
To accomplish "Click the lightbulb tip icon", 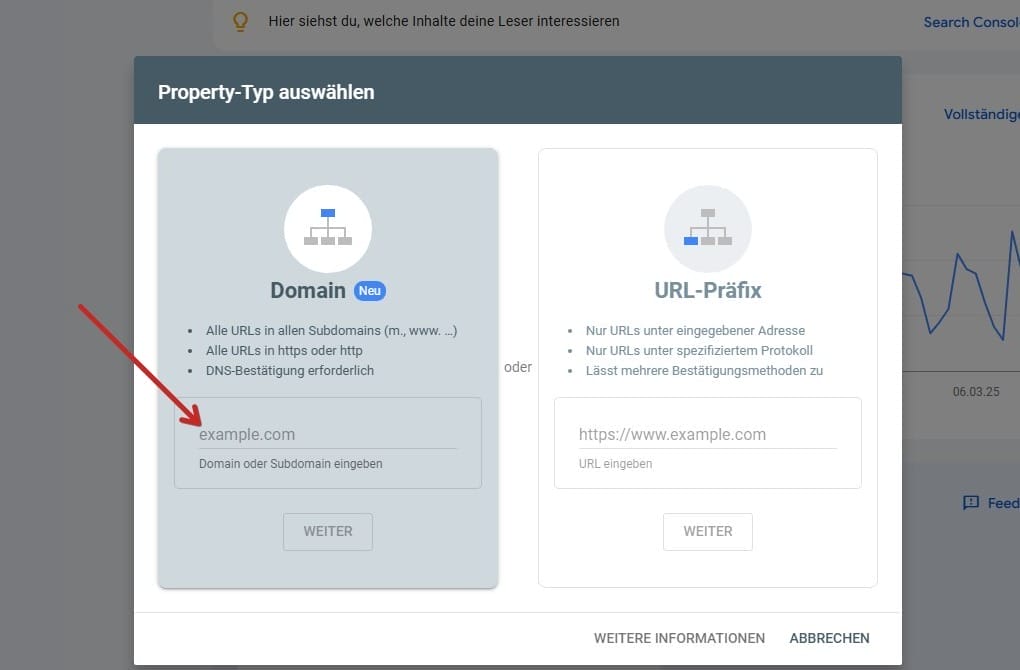I will [240, 21].
